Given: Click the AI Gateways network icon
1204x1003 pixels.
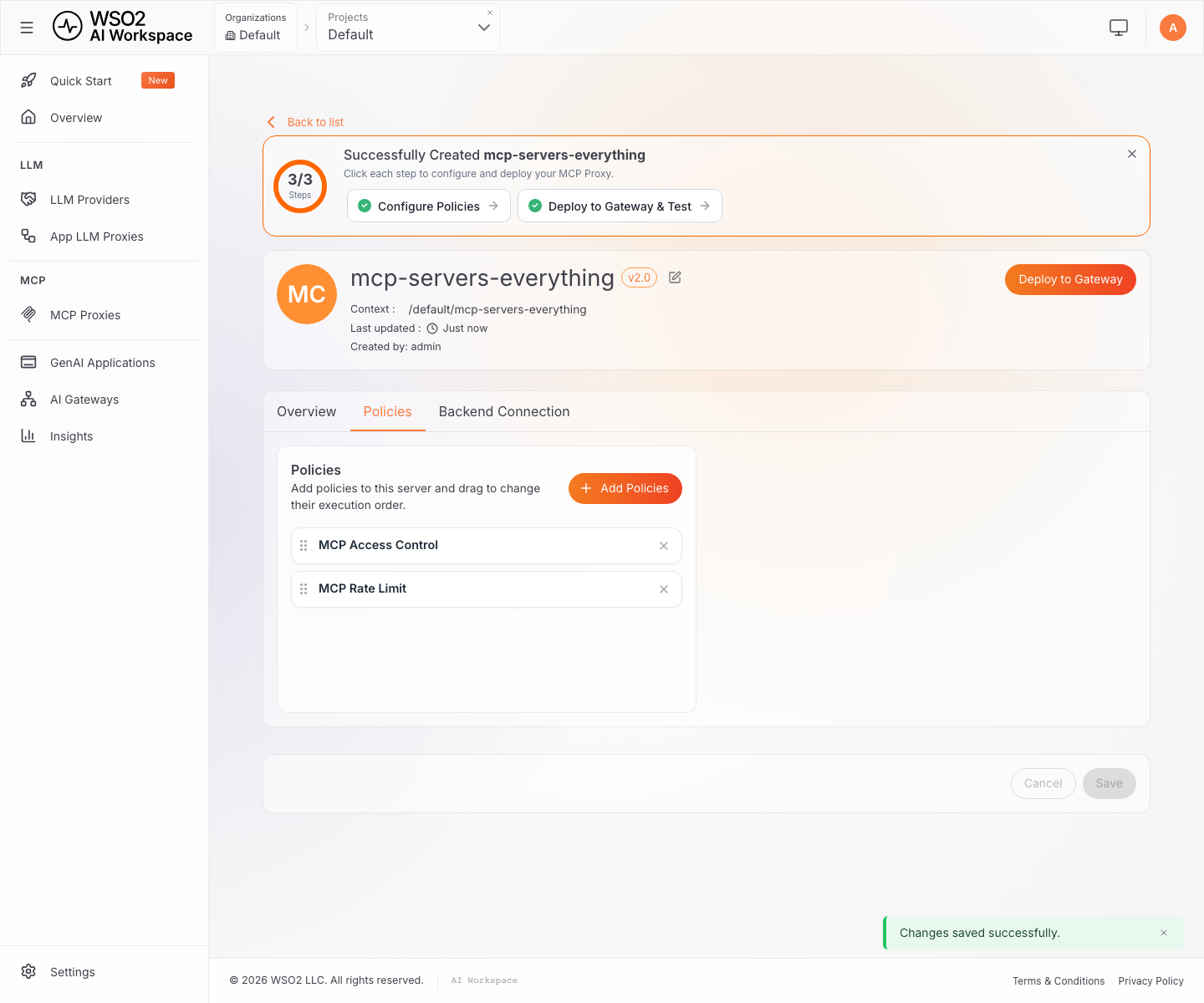Looking at the screenshot, I should [x=28, y=399].
